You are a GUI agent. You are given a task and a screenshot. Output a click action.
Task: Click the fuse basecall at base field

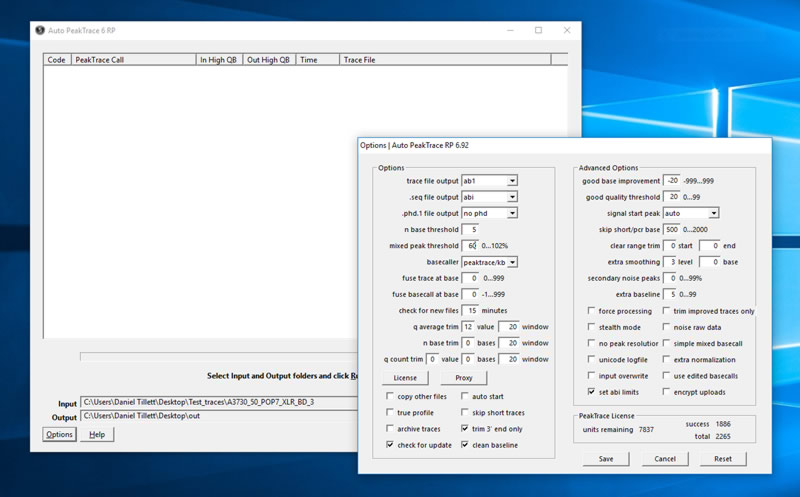[470, 294]
